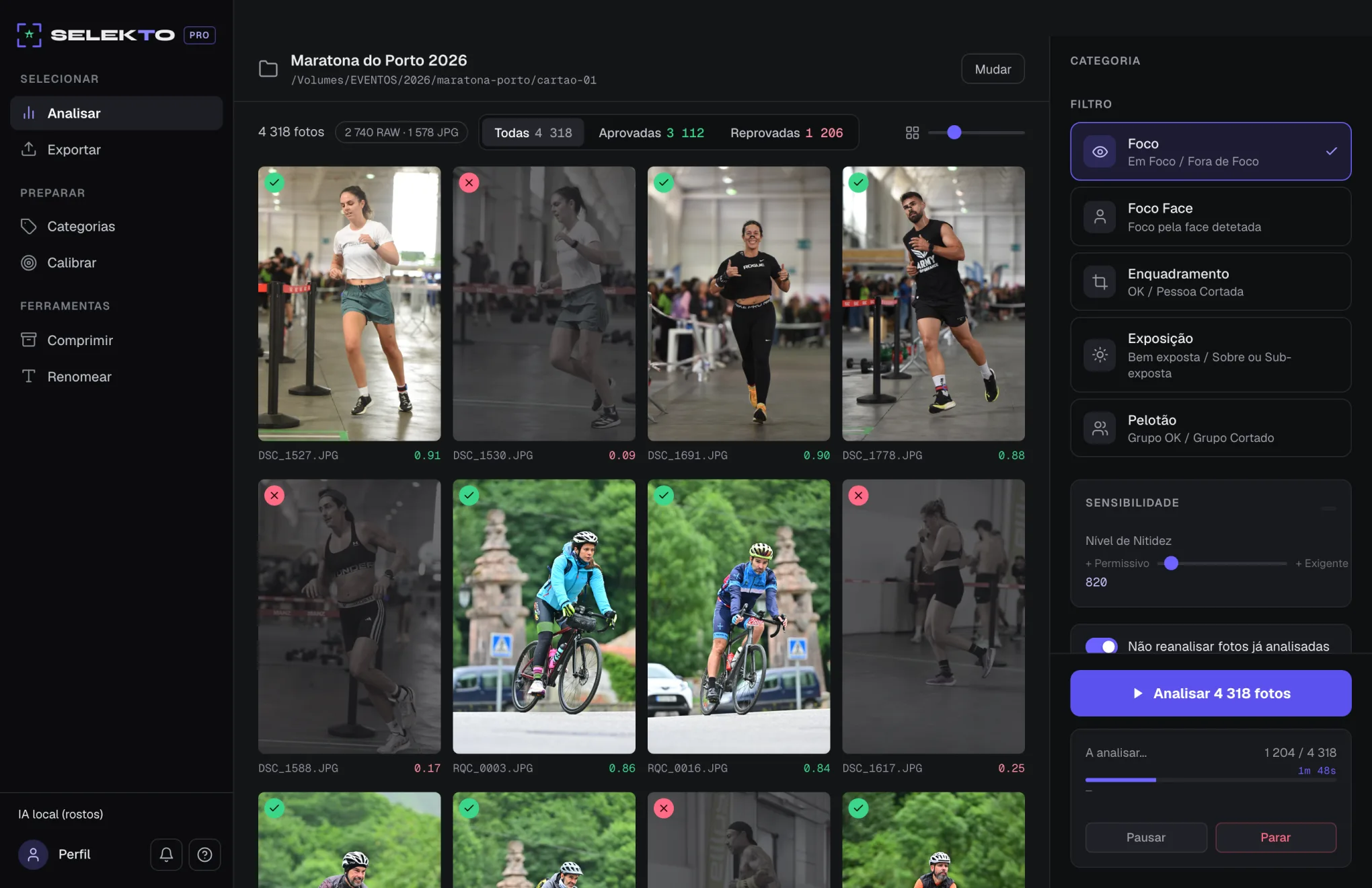Select the Enquadramento filter option

1211,282
